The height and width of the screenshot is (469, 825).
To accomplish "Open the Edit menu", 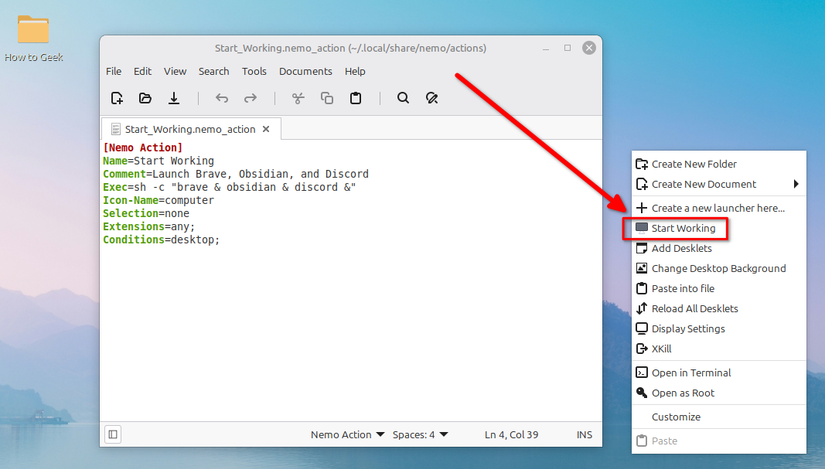I will tap(142, 71).
